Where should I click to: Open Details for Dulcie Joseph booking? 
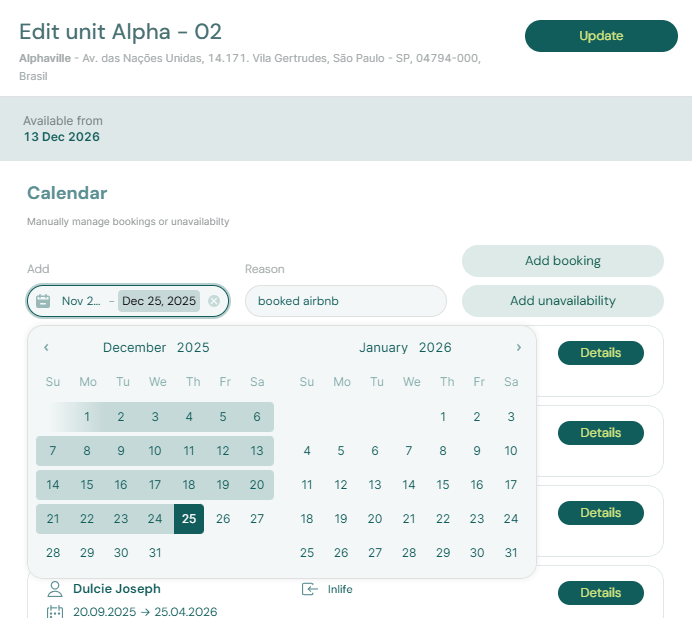point(600,592)
